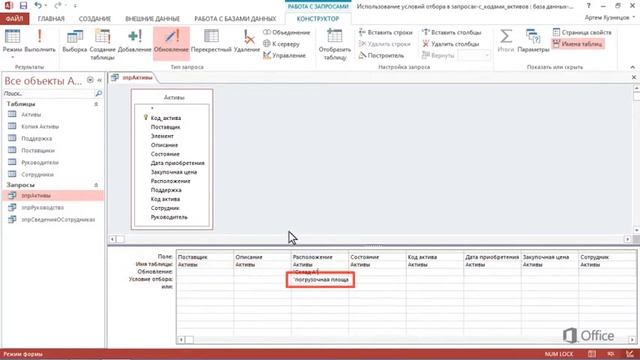640x360 pixels.
Task: Collapse the Запросы group
Action: (x=96, y=185)
